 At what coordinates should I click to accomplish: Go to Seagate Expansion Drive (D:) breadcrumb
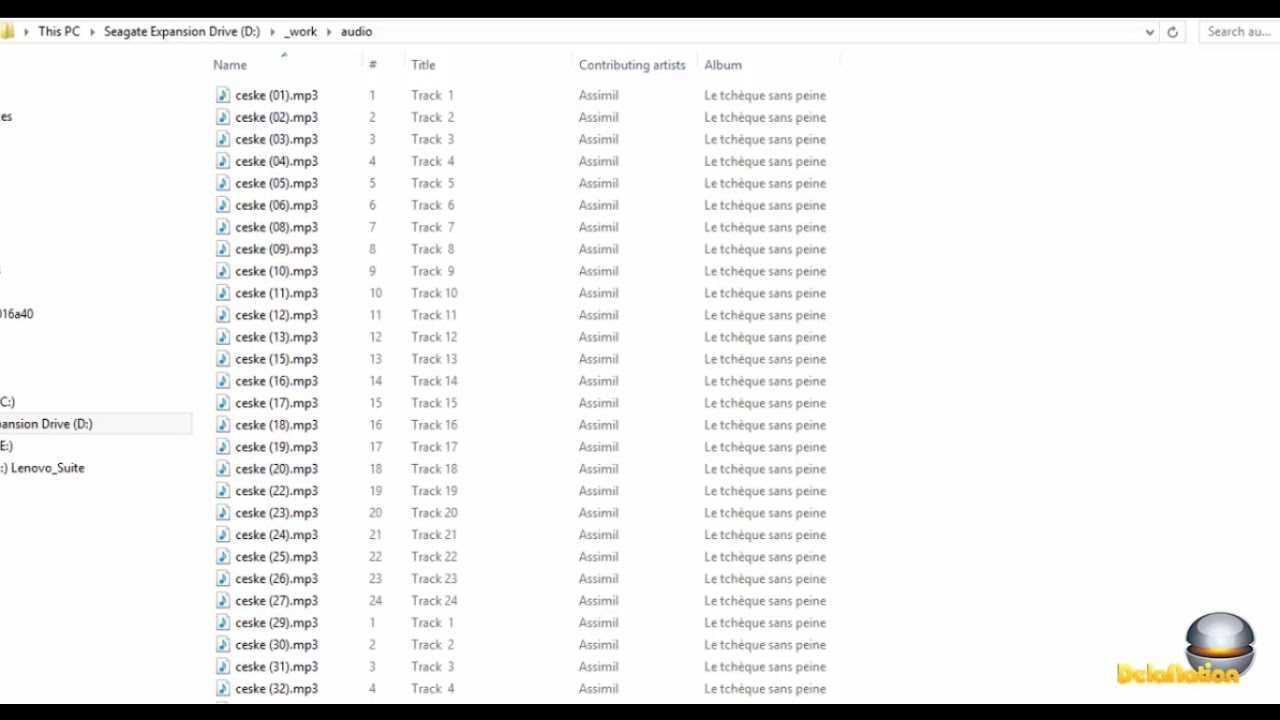point(182,32)
